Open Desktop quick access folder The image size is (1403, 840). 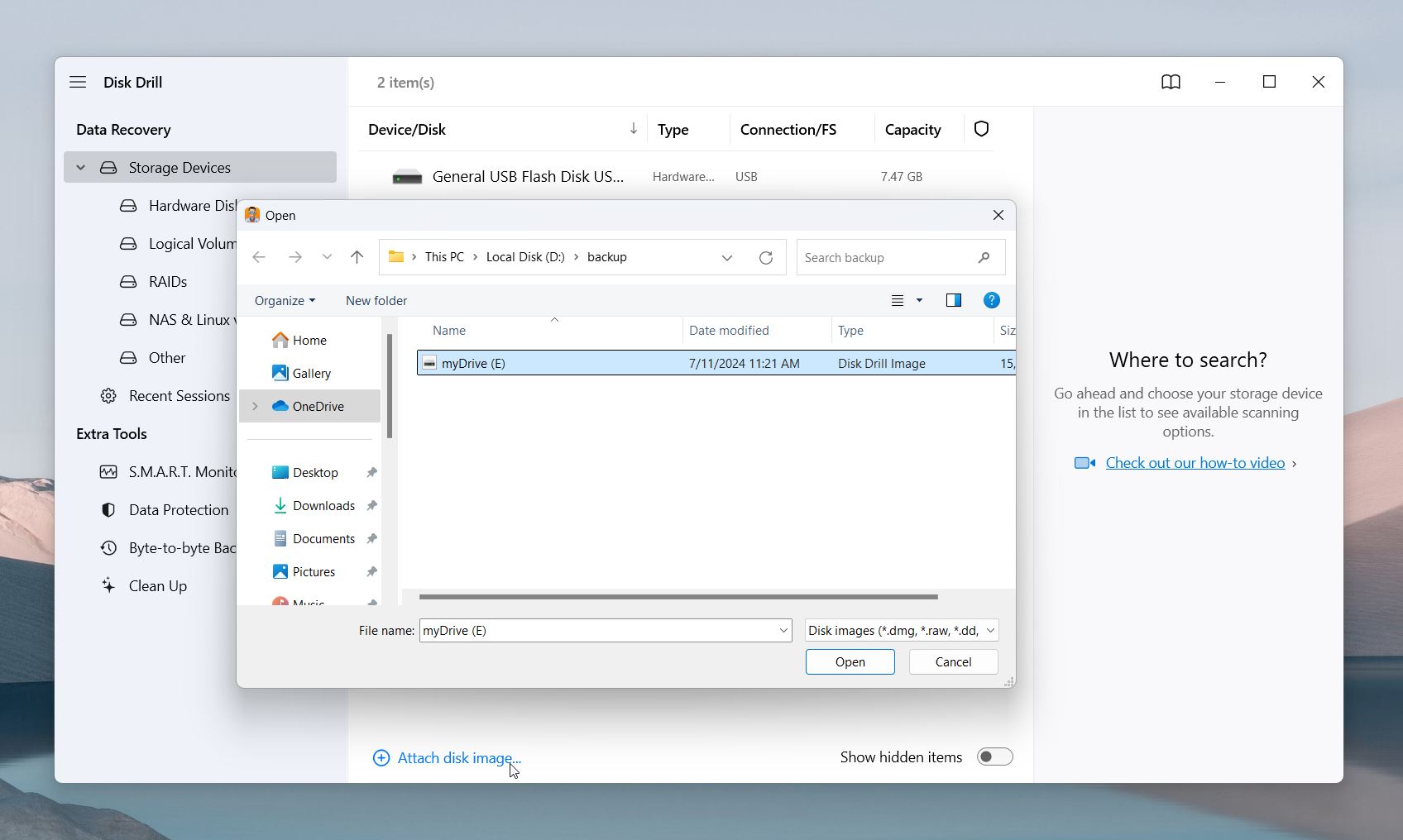pos(315,472)
